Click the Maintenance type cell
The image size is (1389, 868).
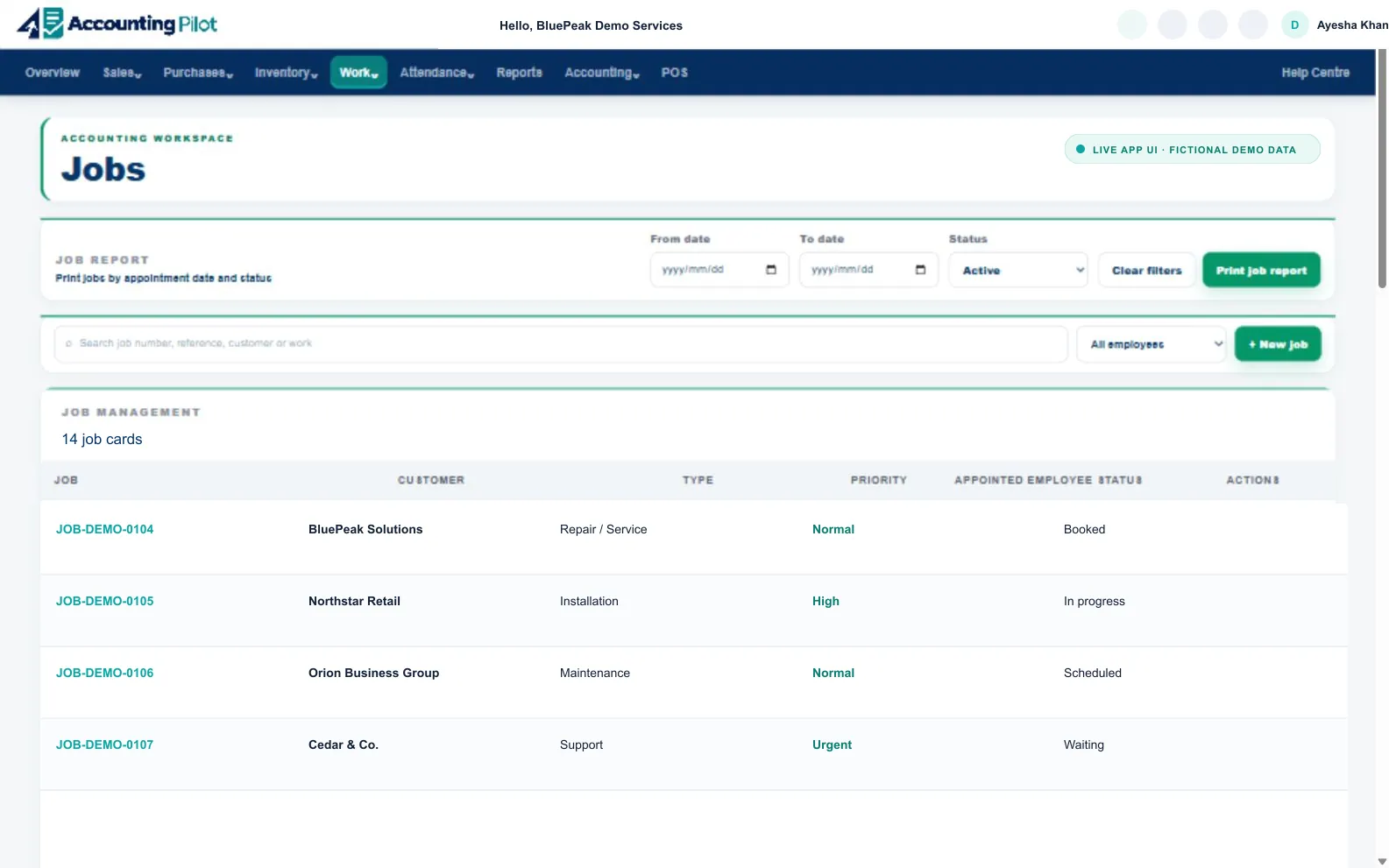[595, 673]
